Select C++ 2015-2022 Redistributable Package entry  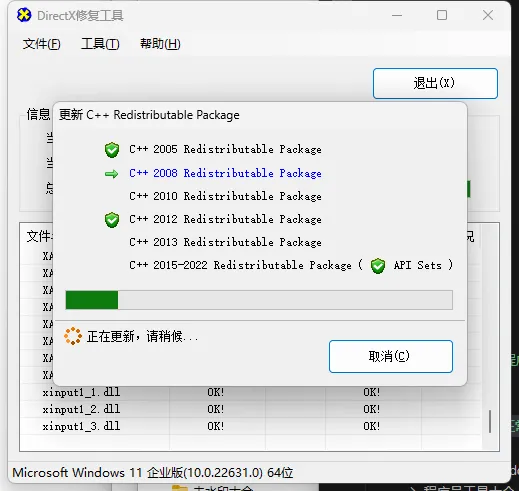point(240,265)
